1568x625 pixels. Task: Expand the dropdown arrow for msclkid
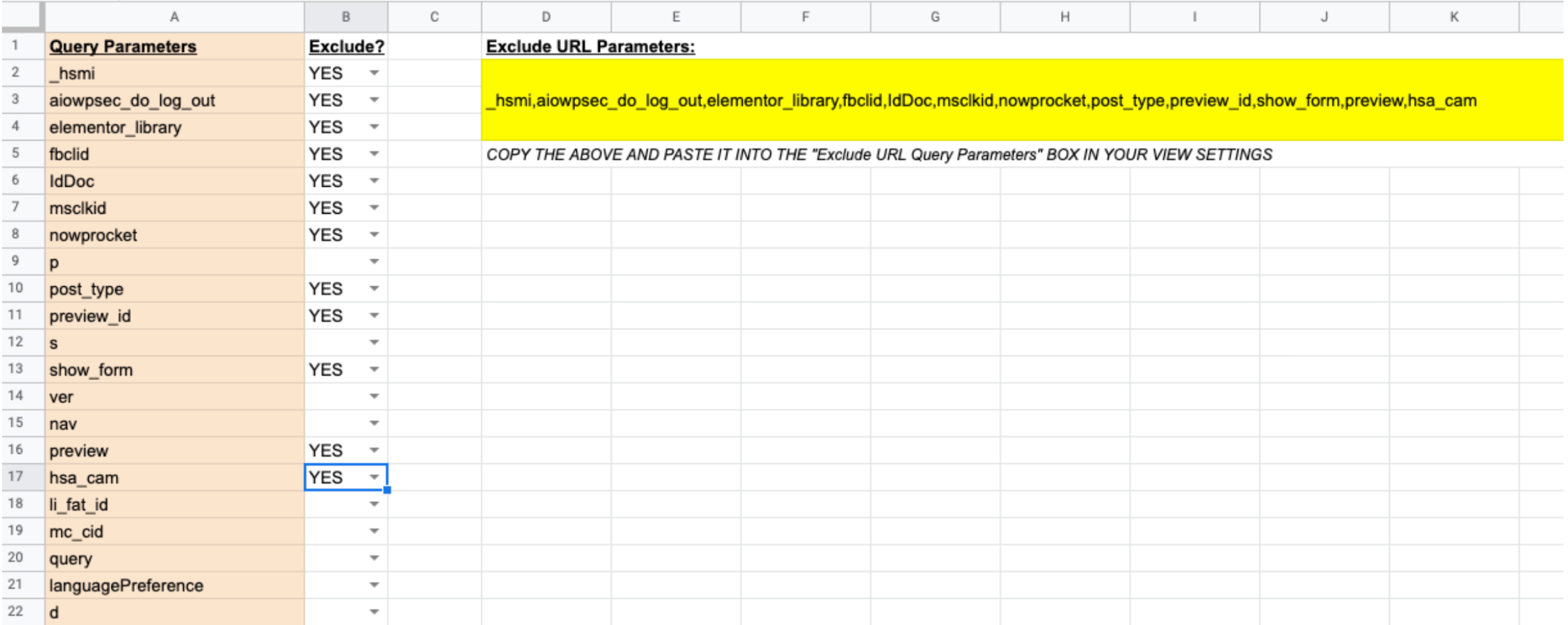374,208
